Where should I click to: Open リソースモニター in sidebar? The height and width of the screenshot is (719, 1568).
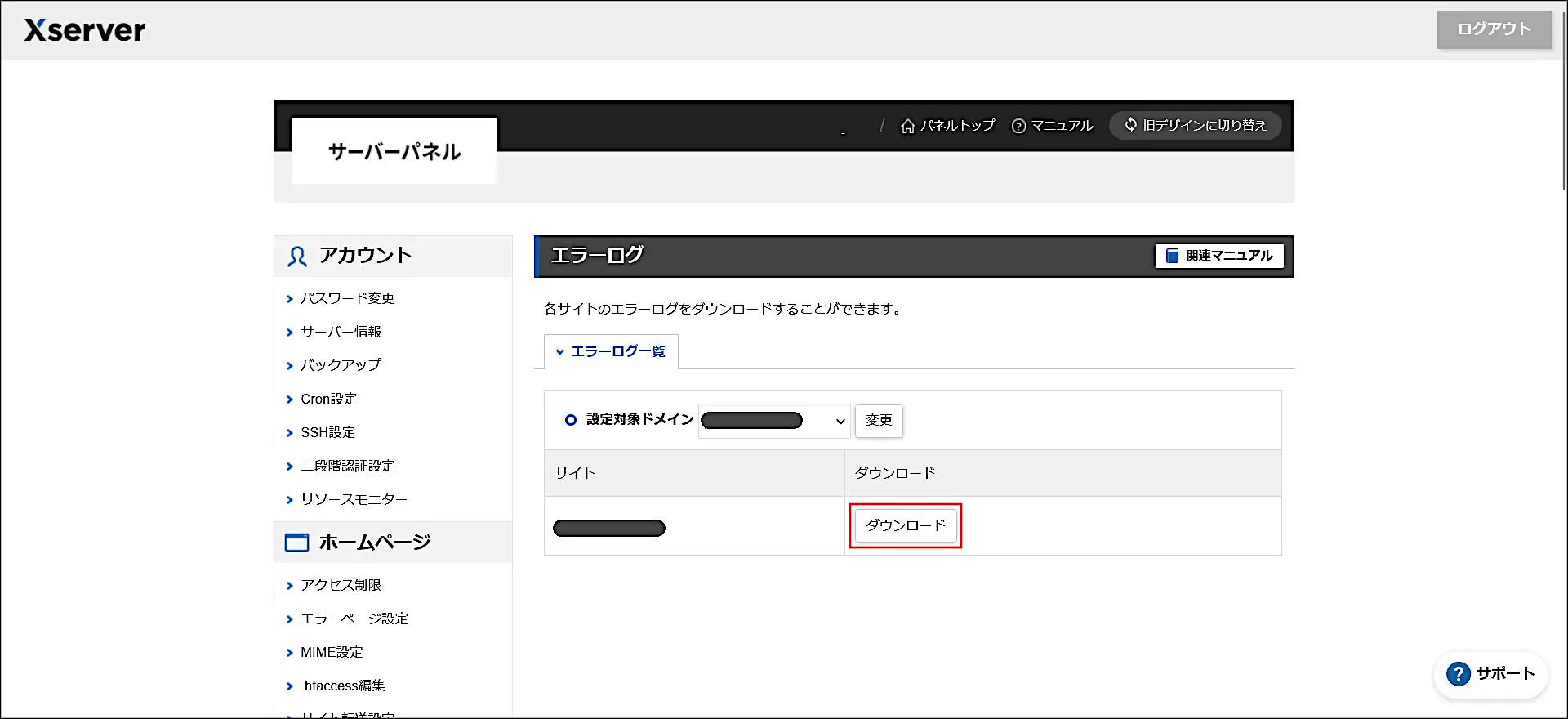pos(354,499)
